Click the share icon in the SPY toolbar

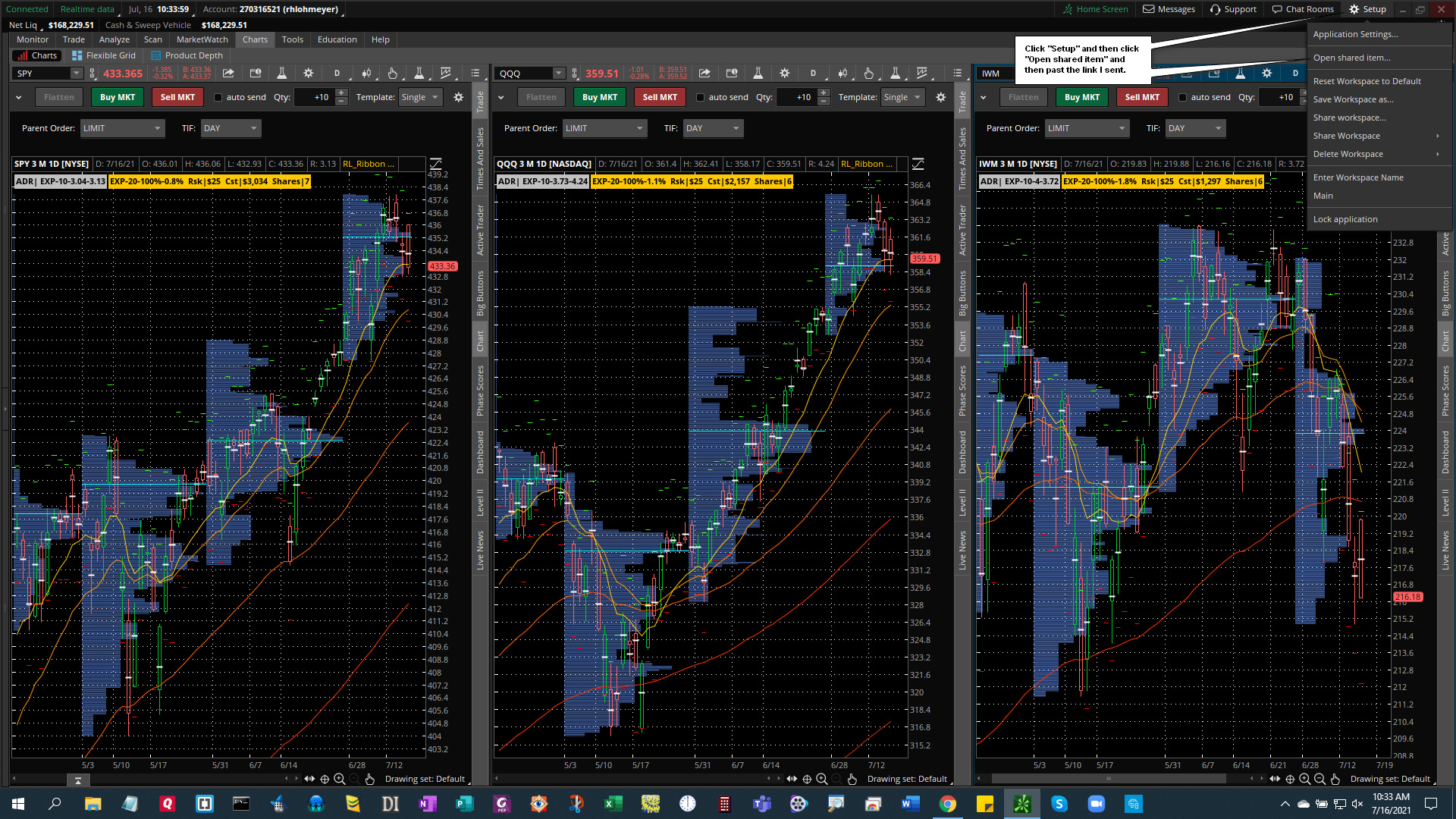[228, 74]
